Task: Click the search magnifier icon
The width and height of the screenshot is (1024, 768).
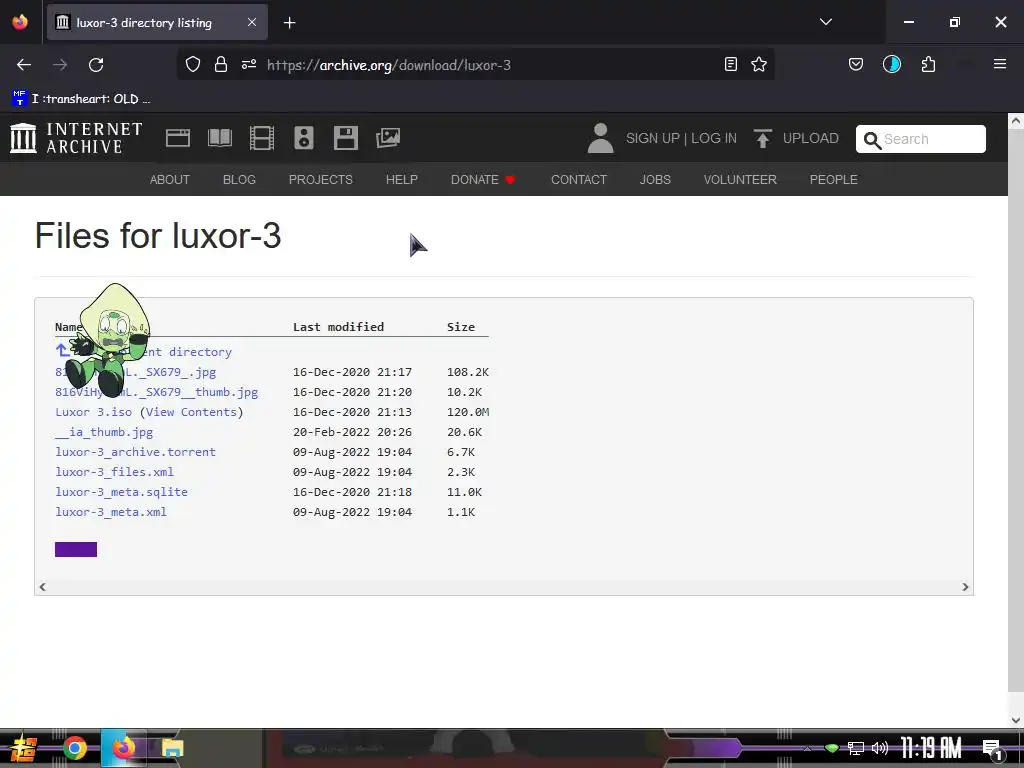Action: [x=872, y=140]
